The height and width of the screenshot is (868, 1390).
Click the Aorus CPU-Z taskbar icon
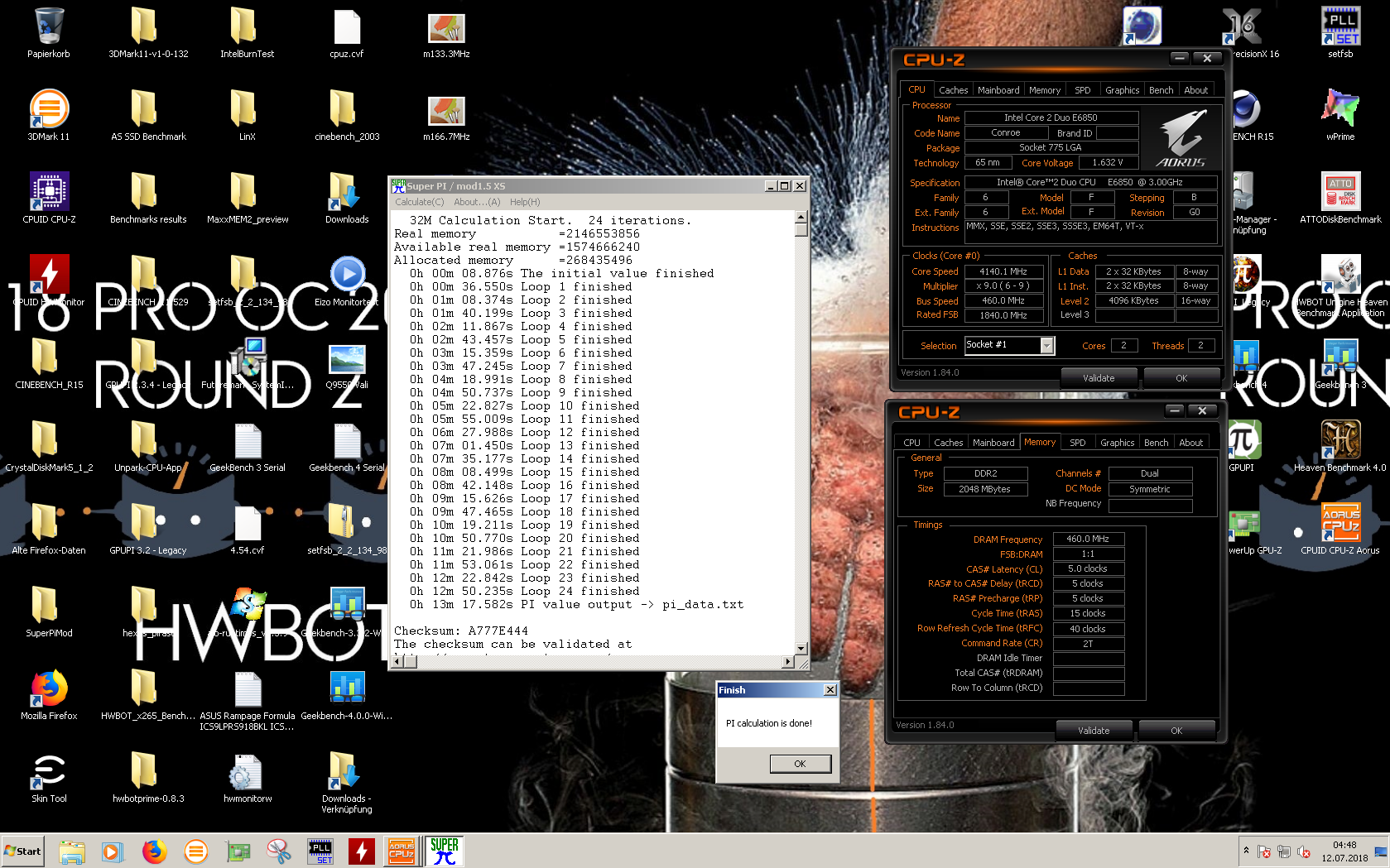point(402,851)
